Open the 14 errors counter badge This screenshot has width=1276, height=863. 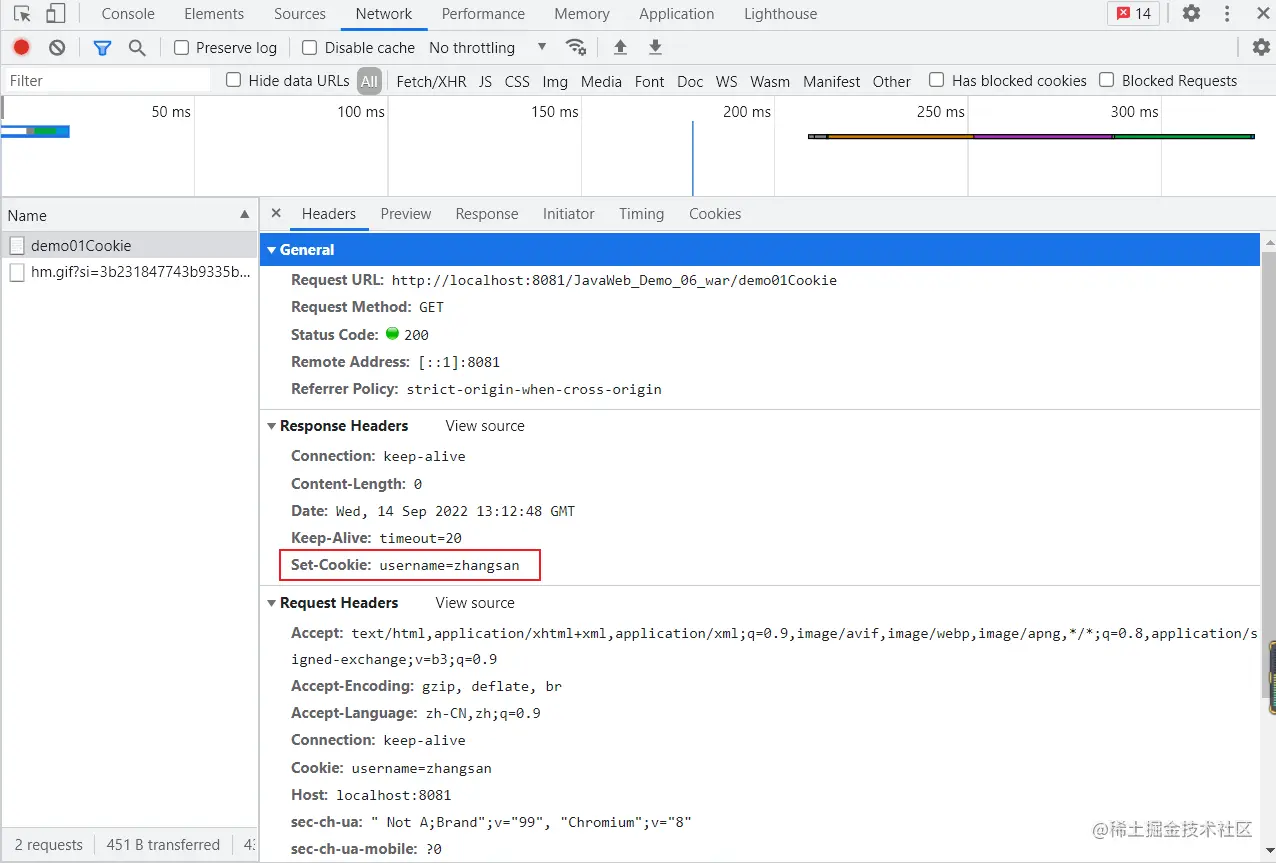point(1134,14)
